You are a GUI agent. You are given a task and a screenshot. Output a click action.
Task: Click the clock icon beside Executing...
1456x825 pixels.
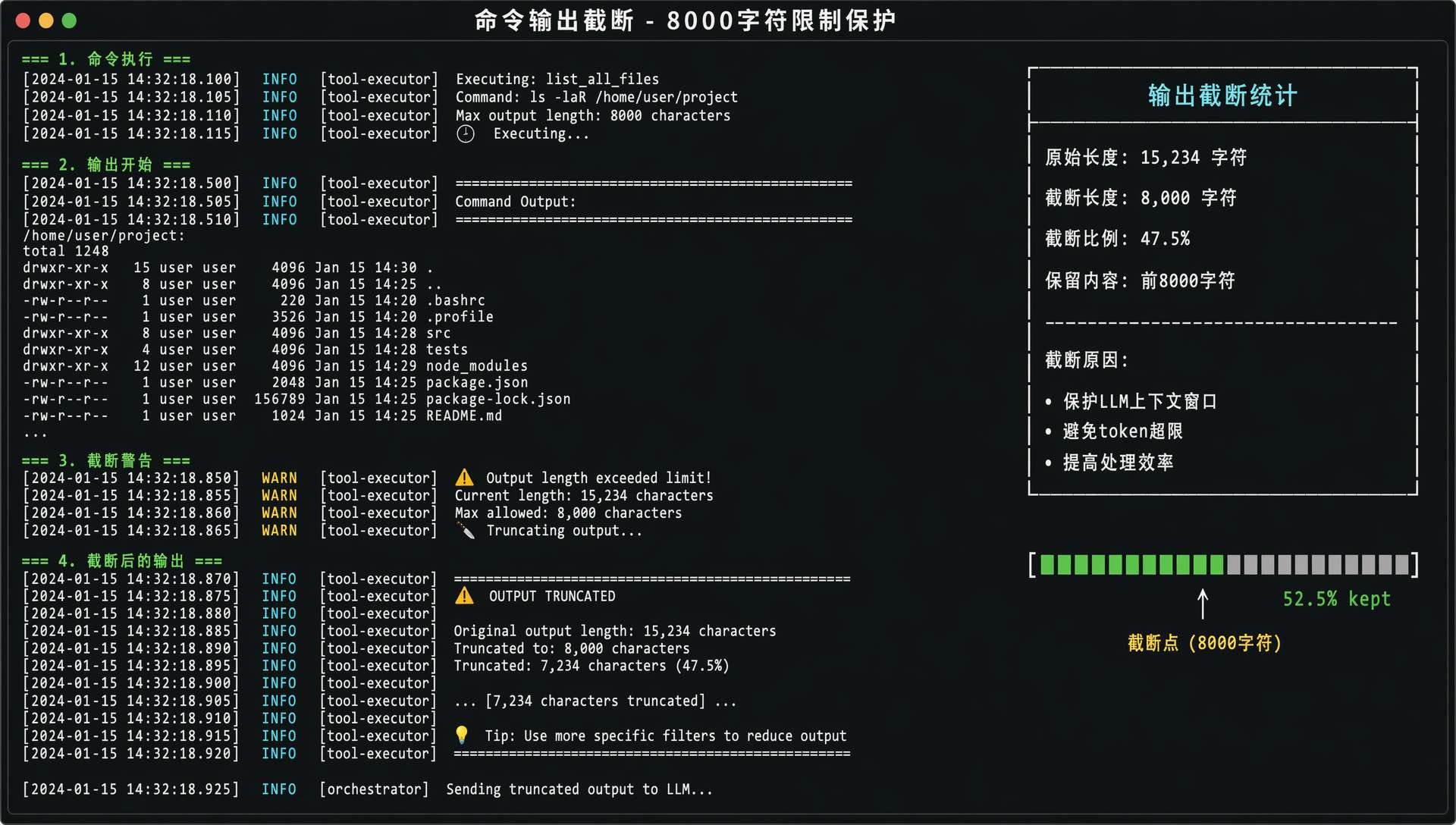click(x=466, y=134)
